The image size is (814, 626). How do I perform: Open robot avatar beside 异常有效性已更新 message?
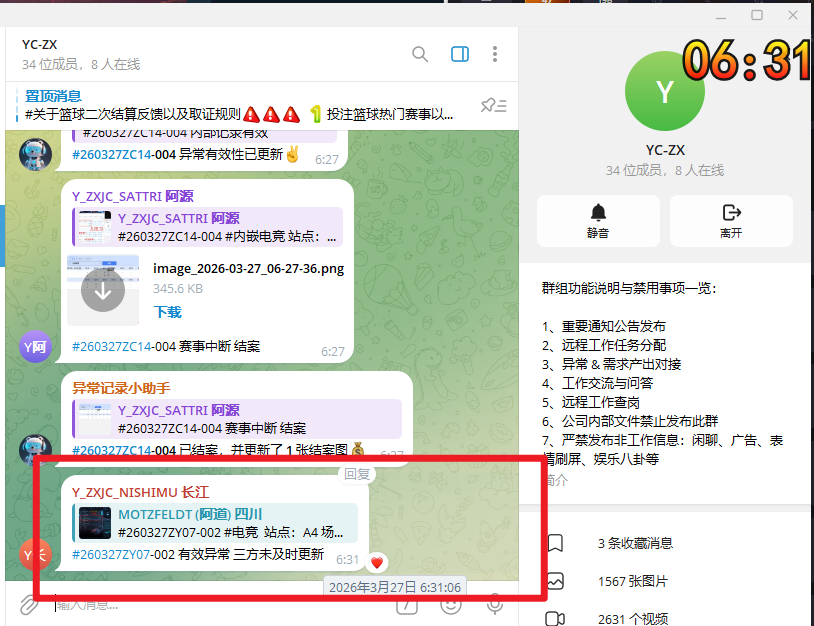[x=35, y=154]
